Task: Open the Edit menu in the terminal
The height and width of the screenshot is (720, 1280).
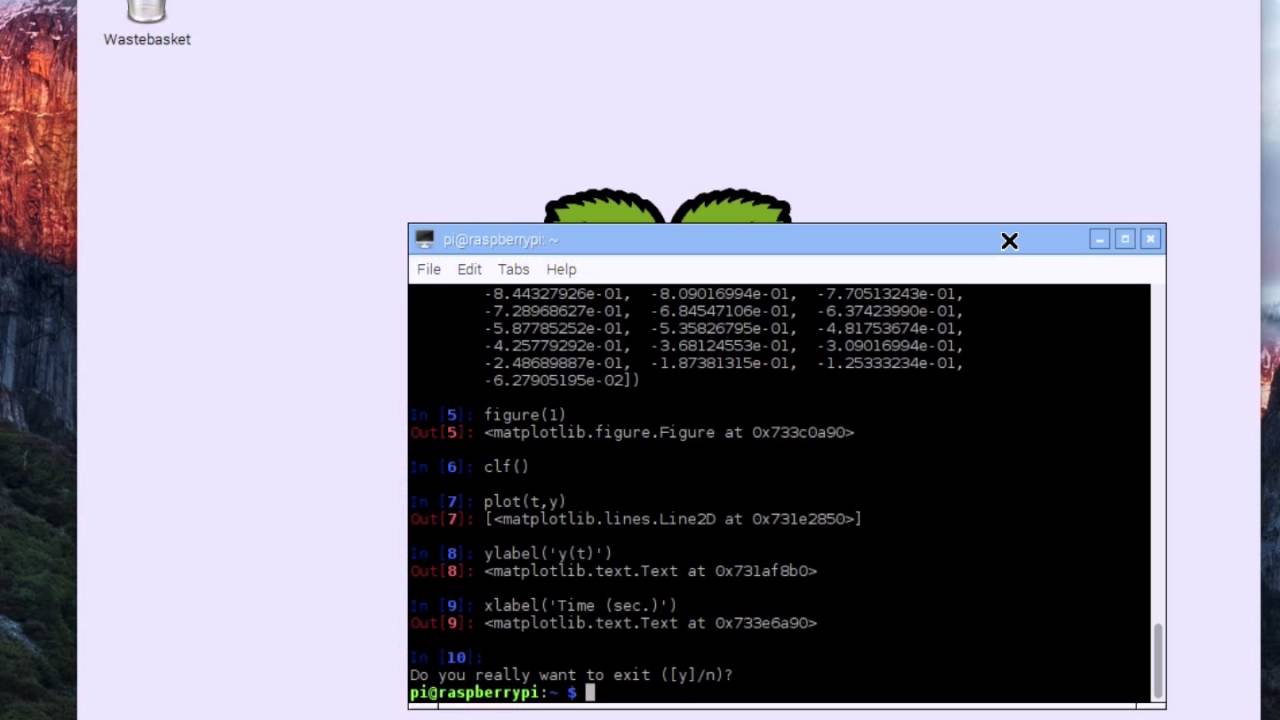Action: 469,269
